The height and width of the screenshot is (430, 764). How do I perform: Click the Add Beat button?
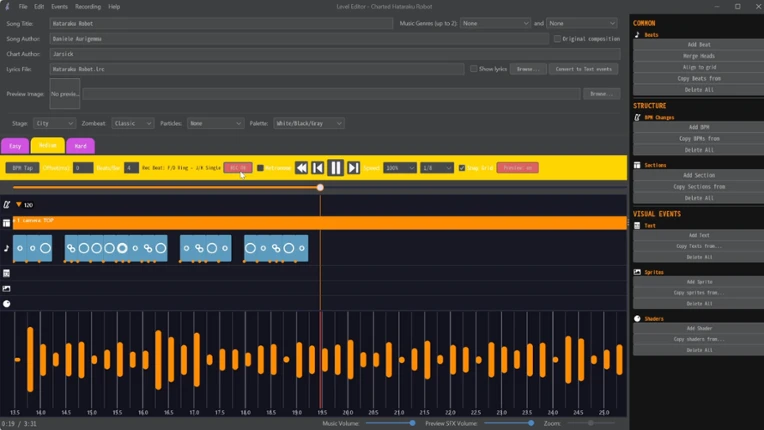pyautogui.click(x=699, y=44)
